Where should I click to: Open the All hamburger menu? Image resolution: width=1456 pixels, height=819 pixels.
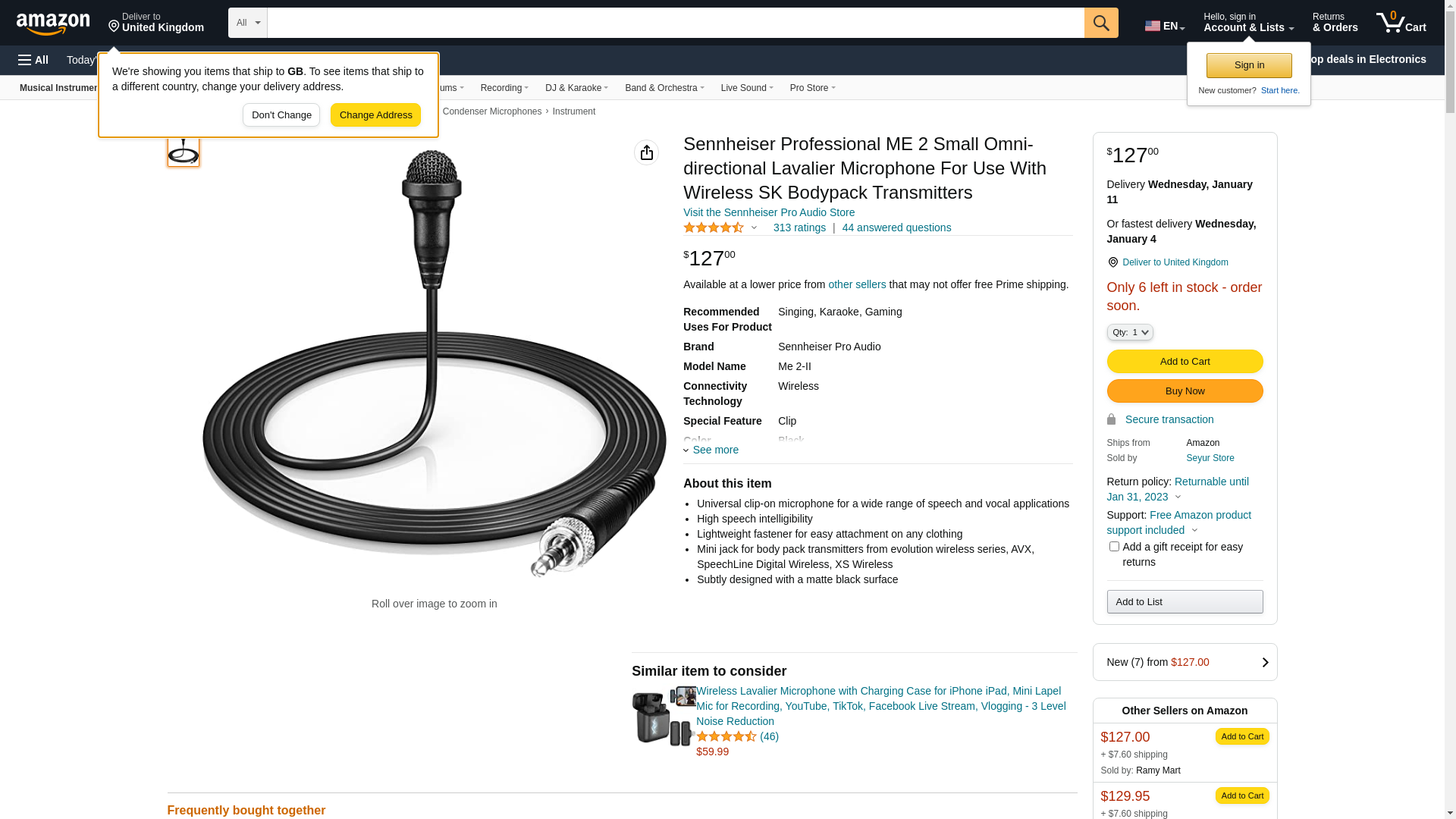point(33,60)
